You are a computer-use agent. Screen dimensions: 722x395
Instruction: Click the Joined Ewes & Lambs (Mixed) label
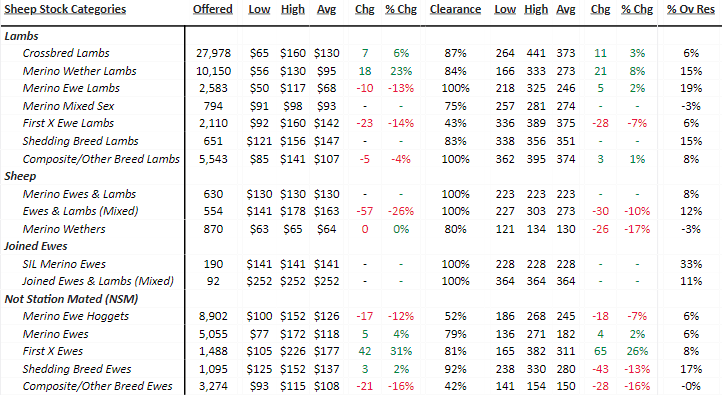(98, 281)
